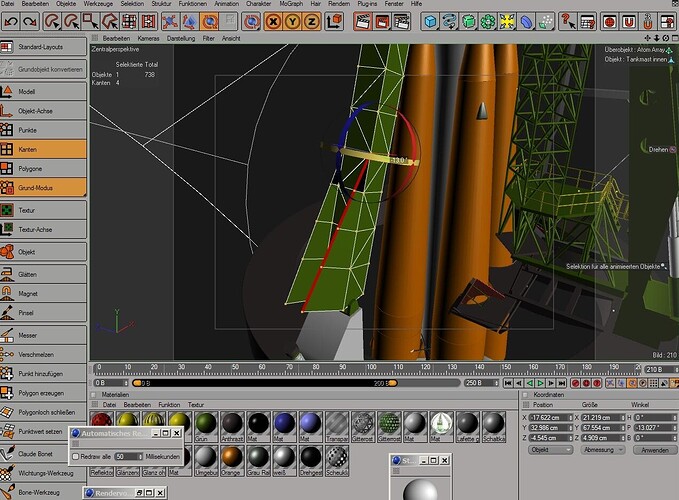The height and width of the screenshot is (500, 679).
Task: Toggle Grund-Modus button
Action: (x=43, y=187)
